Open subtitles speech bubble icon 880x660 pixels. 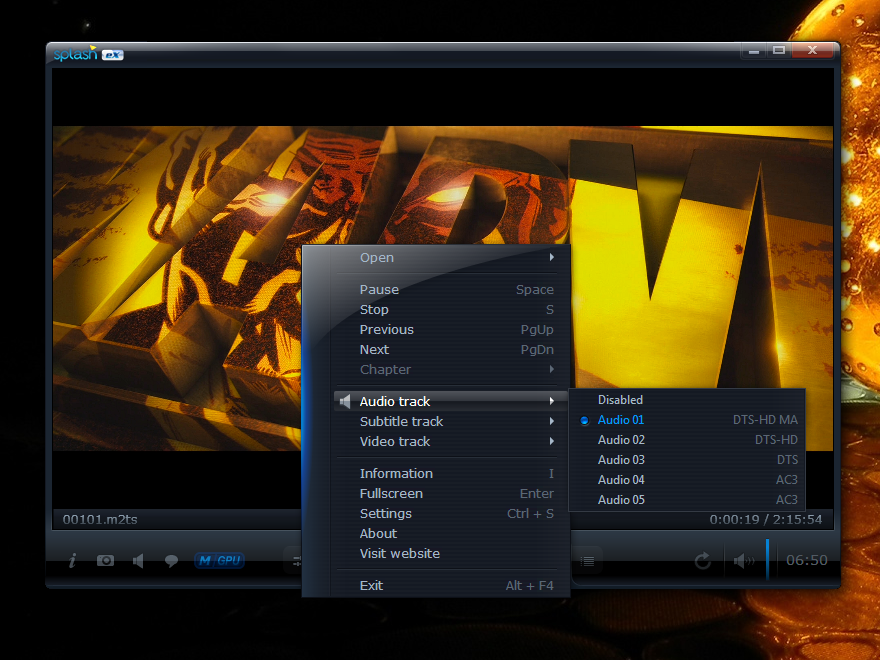(x=171, y=561)
